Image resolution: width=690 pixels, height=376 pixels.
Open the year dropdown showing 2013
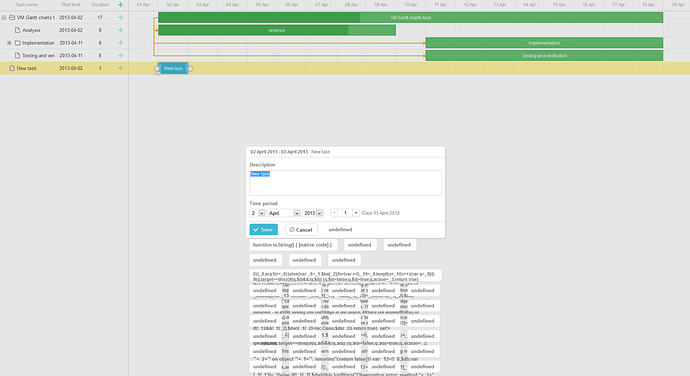[313, 213]
